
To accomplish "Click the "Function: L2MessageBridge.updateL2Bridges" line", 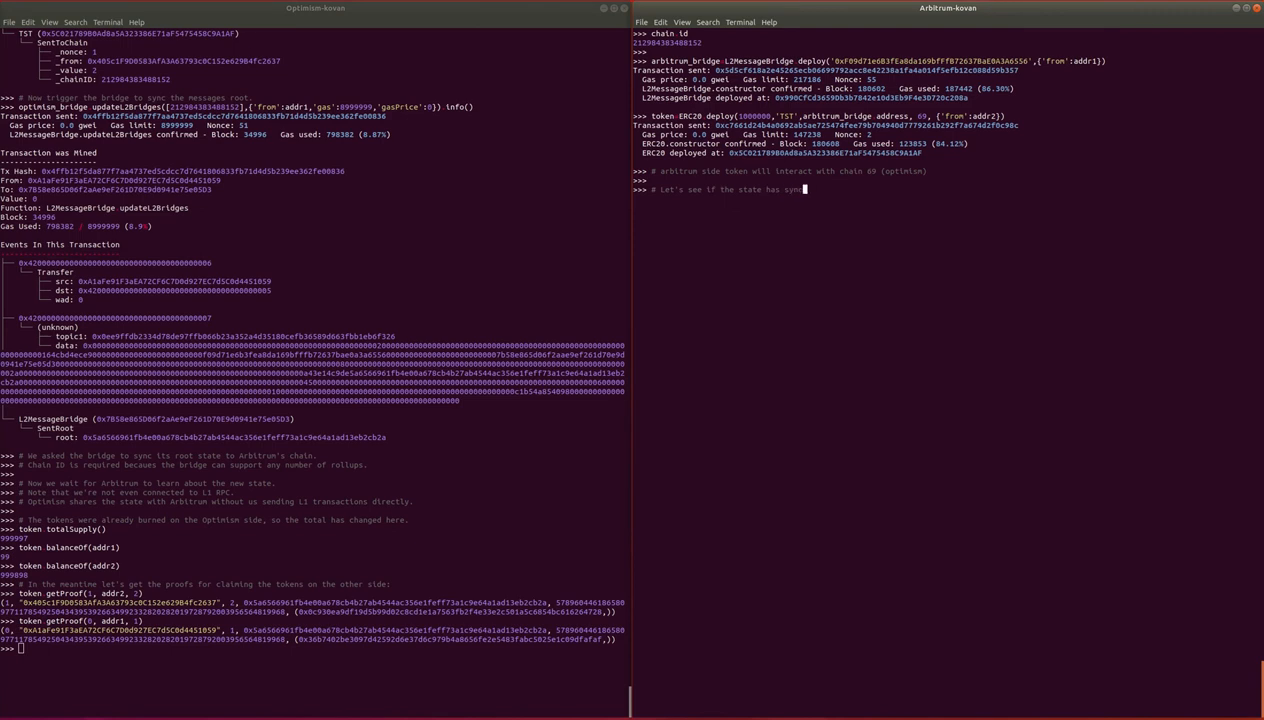I will [94, 208].
